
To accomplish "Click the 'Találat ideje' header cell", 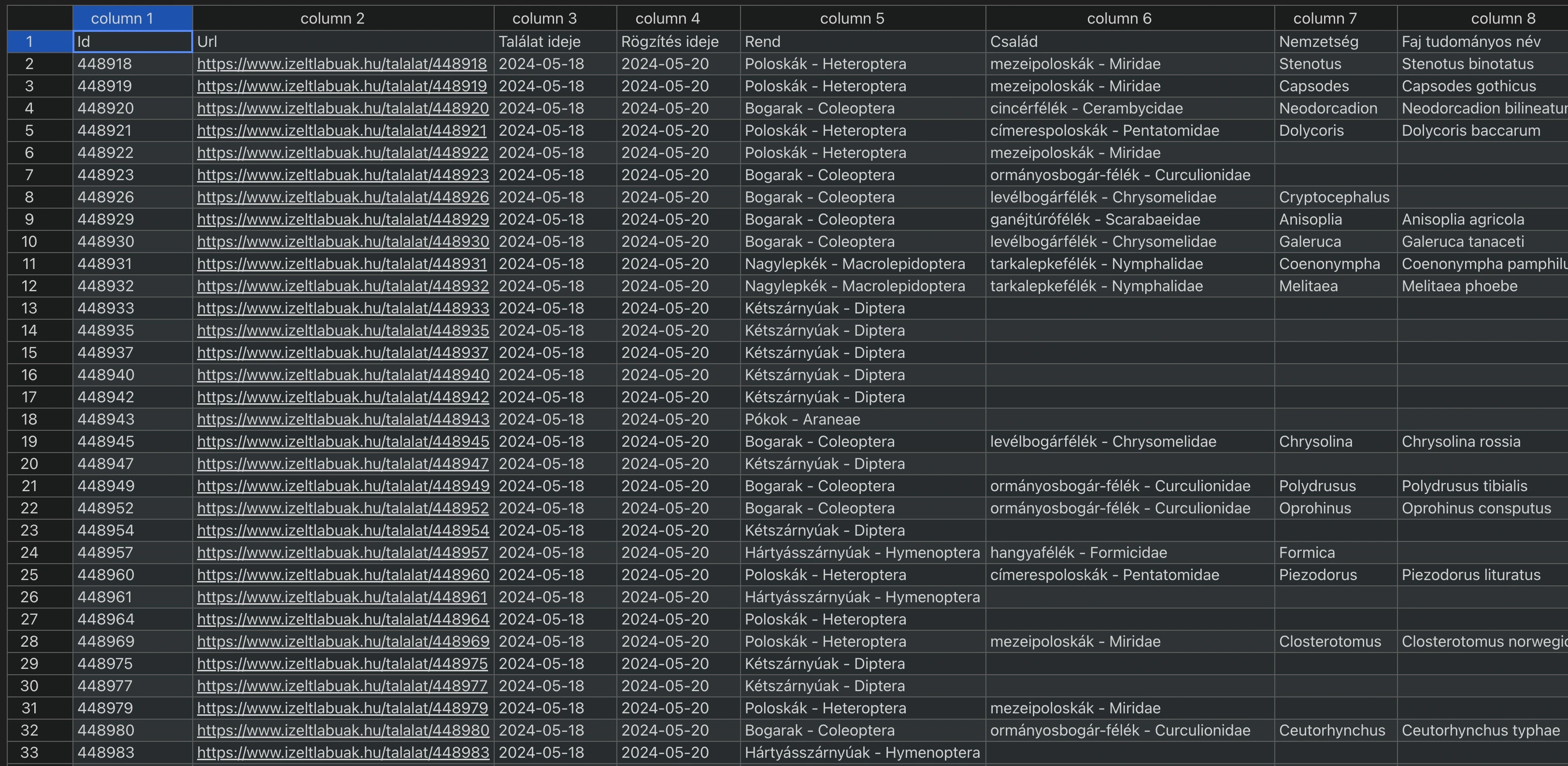I will point(539,42).
